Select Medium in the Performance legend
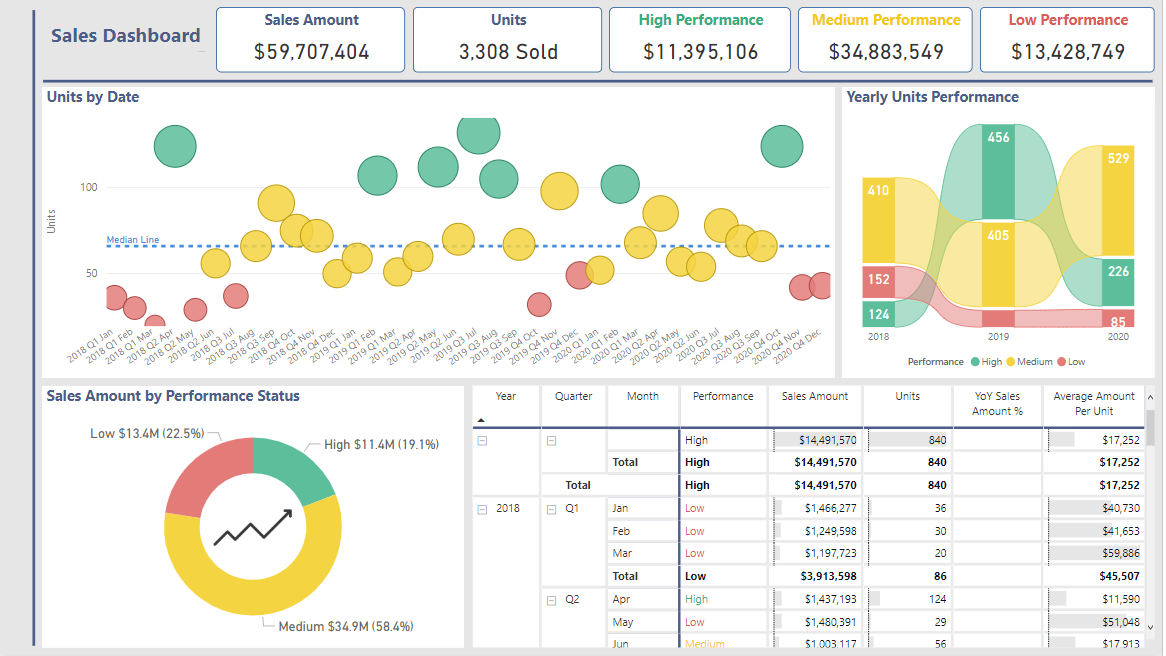This screenshot has height=656, width=1166. click(1029, 361)
